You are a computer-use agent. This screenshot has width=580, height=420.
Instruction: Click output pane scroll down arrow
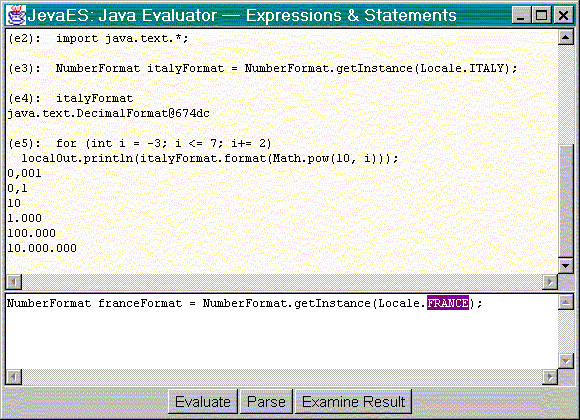(x=566, y=265)
